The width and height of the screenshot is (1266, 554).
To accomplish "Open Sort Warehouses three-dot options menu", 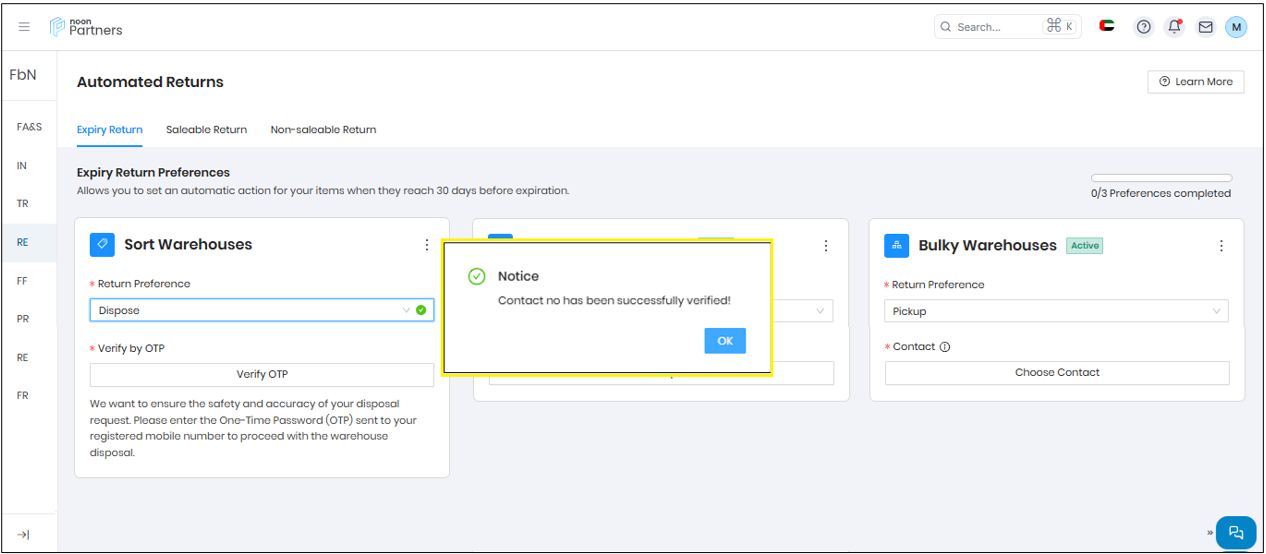I will [x=428, y=245].
